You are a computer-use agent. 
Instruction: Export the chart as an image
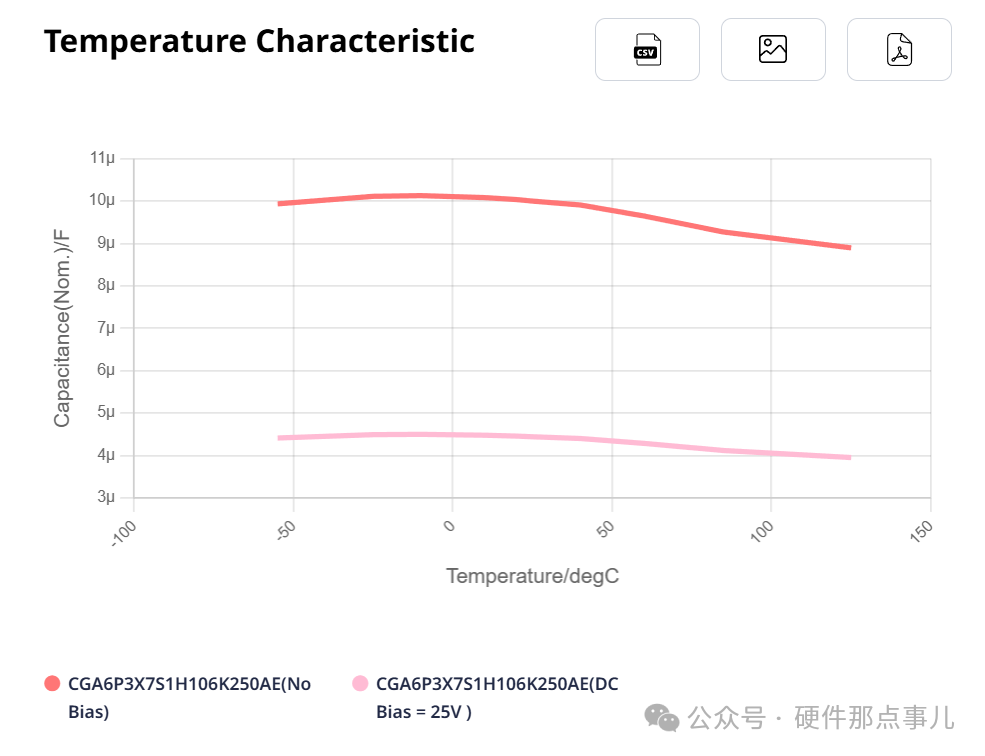(773, 49)
